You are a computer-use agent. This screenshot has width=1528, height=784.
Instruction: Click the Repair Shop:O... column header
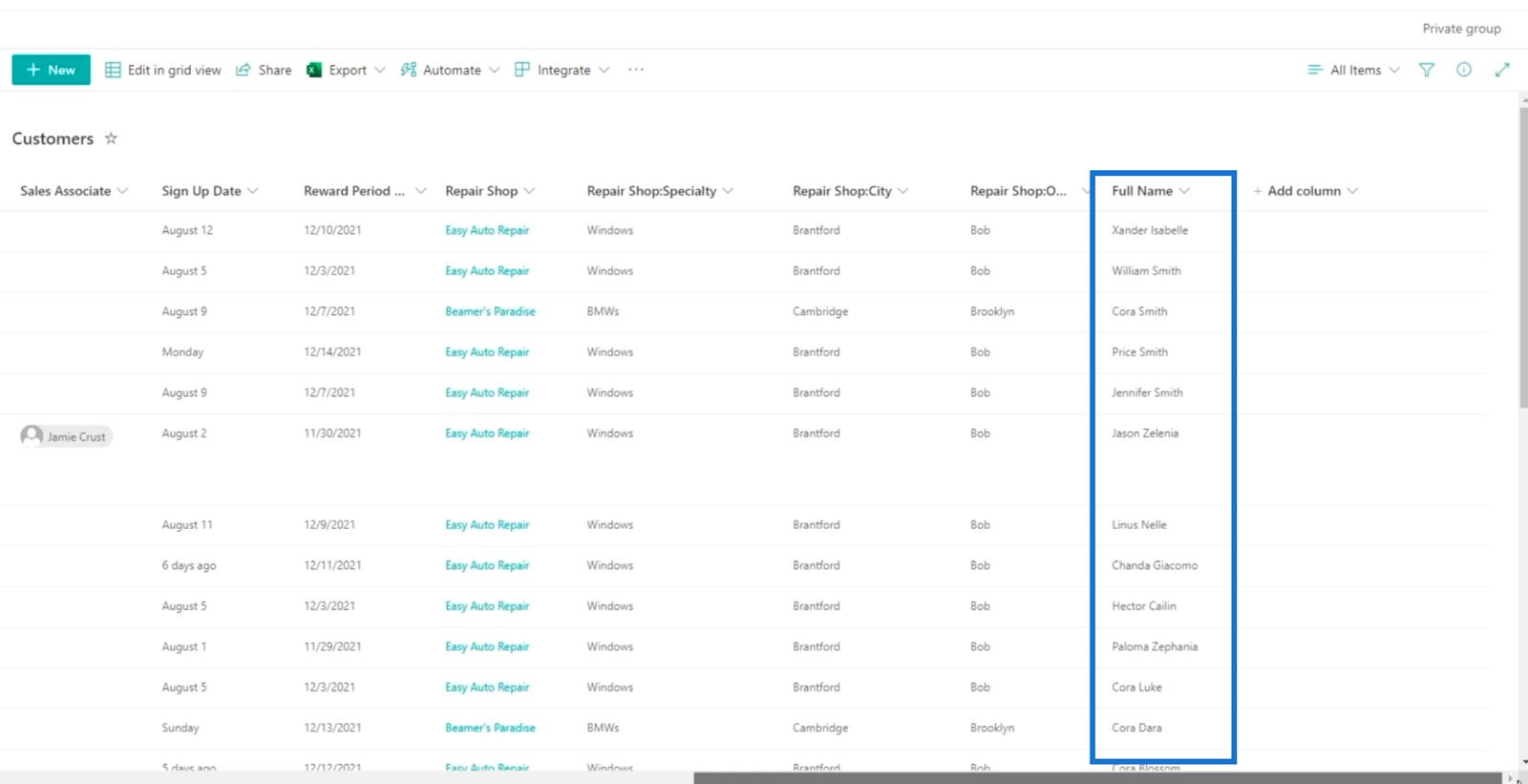coord(1018,191)
